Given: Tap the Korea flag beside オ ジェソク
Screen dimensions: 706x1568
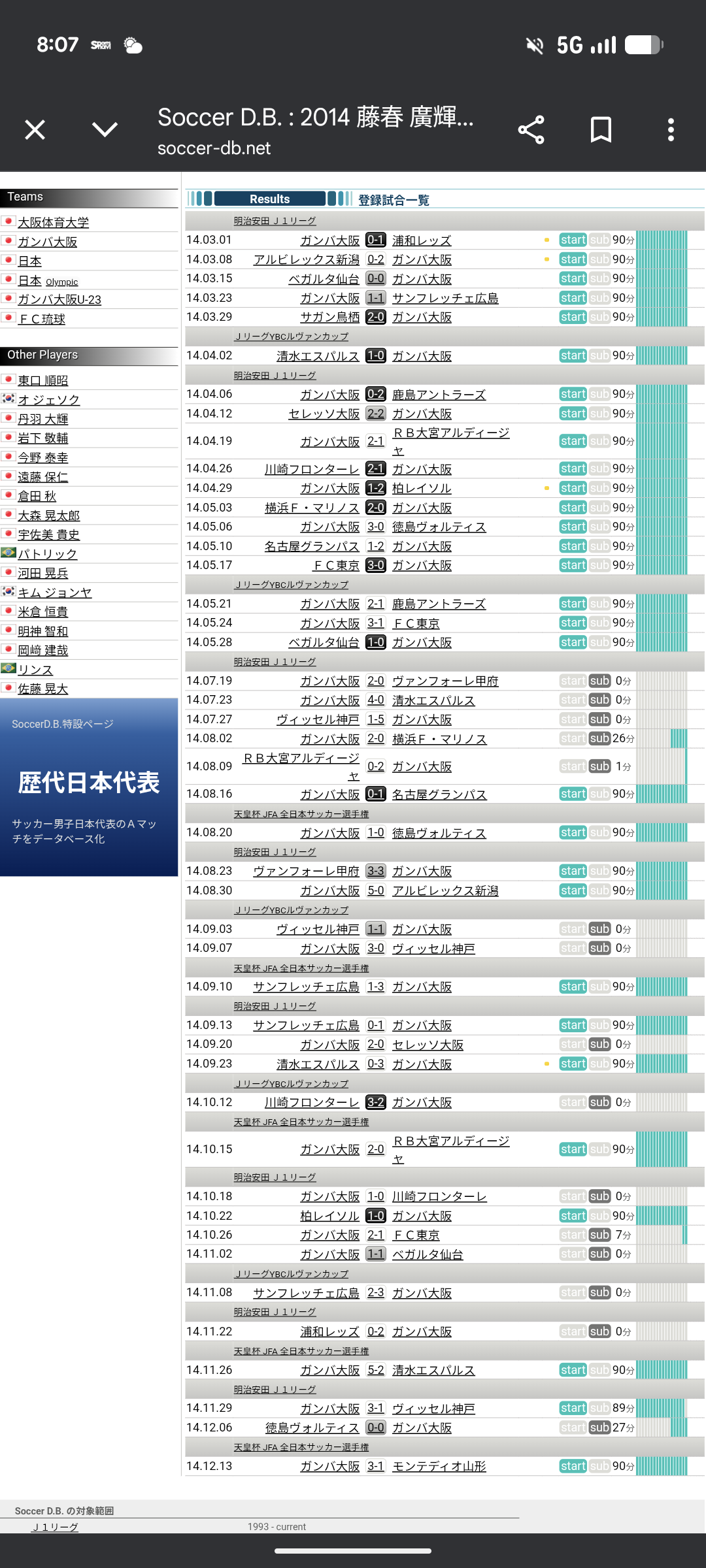Looking at the screenshot, I should pyautogui.click(x=8, y=399).
